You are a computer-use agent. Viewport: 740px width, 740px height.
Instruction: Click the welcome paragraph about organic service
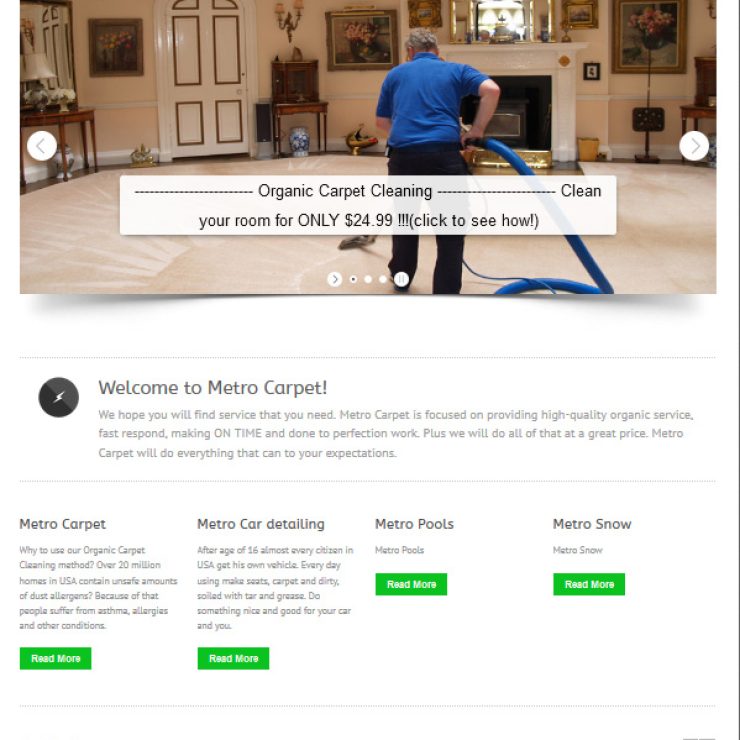(x=396, y=434)
